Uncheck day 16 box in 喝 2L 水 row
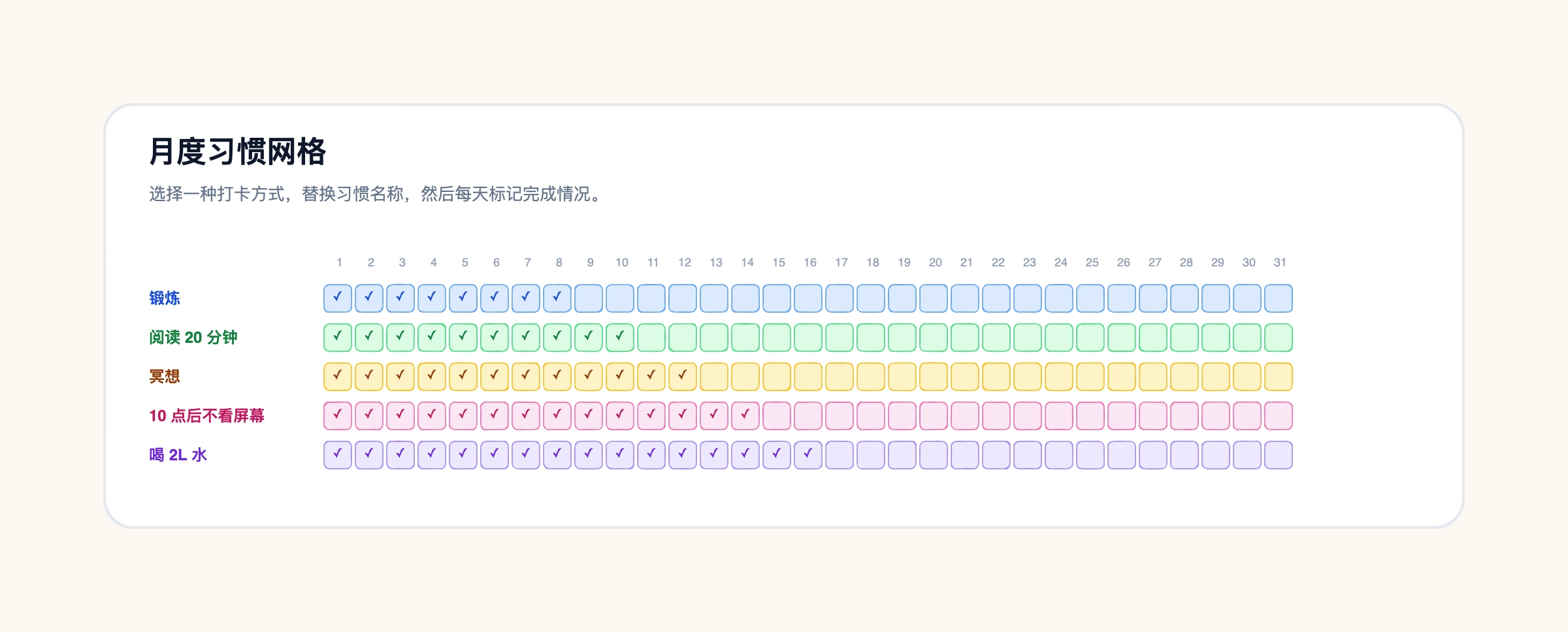1568x632 pixels. 808,455
